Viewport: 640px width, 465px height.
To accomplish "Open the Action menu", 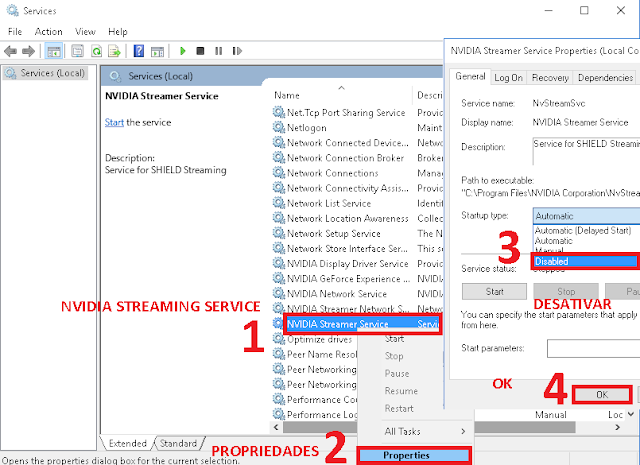I will coord(49,31).
